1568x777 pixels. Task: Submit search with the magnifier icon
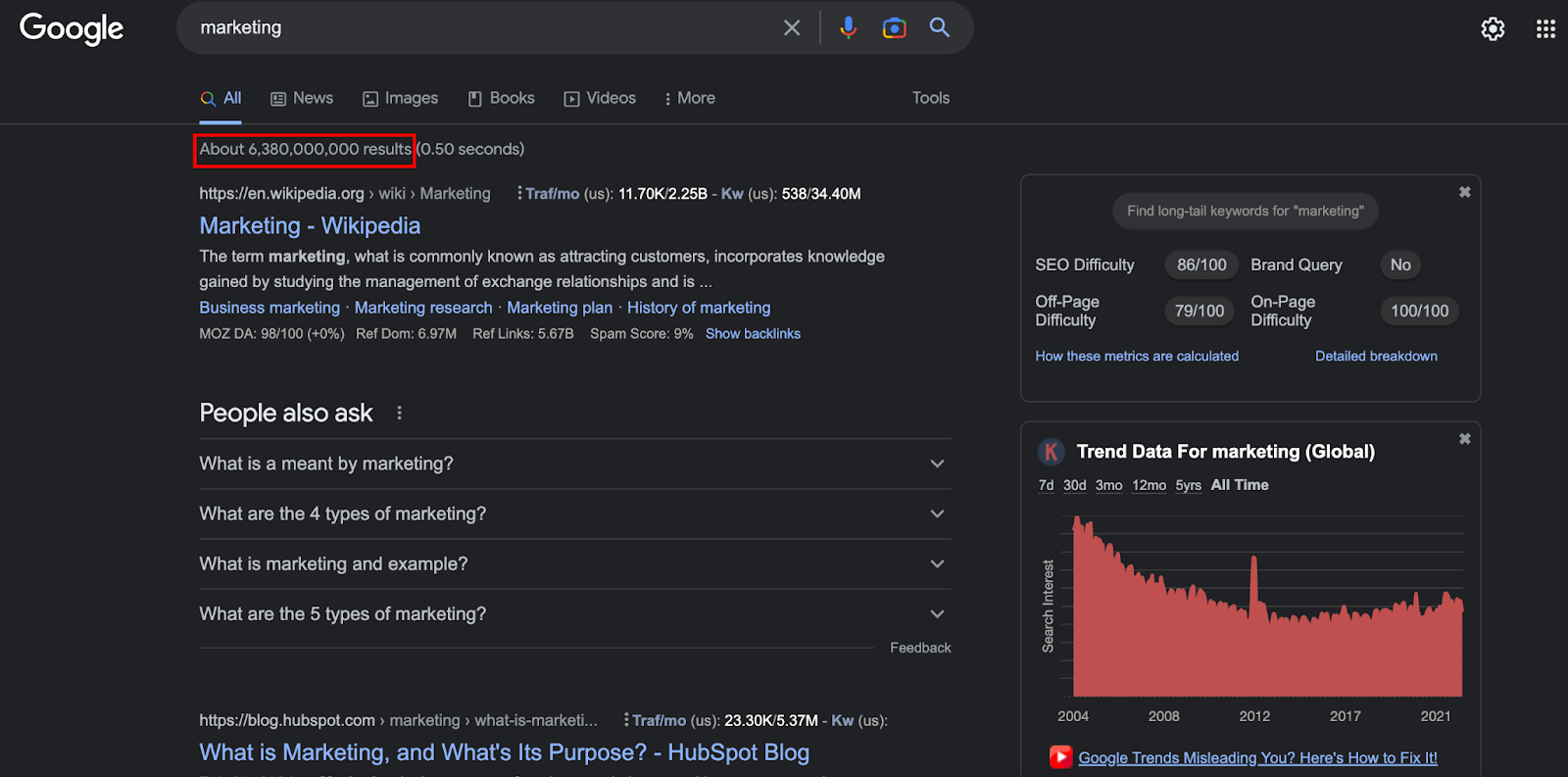tap(940, 27)
